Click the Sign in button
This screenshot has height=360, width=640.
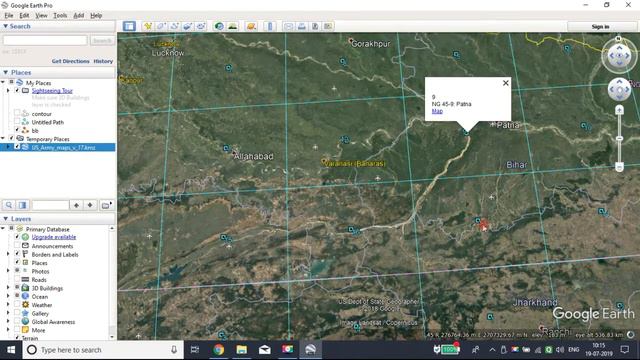coord(600,27)
